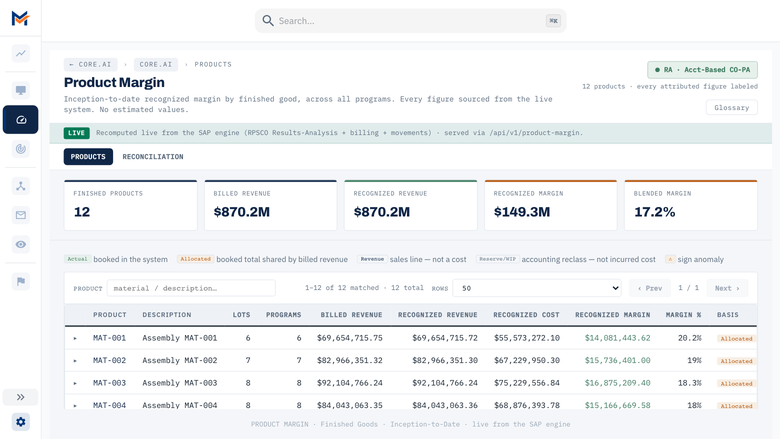Go to Prev page
The image size is (780, 439).
[650, 288]
